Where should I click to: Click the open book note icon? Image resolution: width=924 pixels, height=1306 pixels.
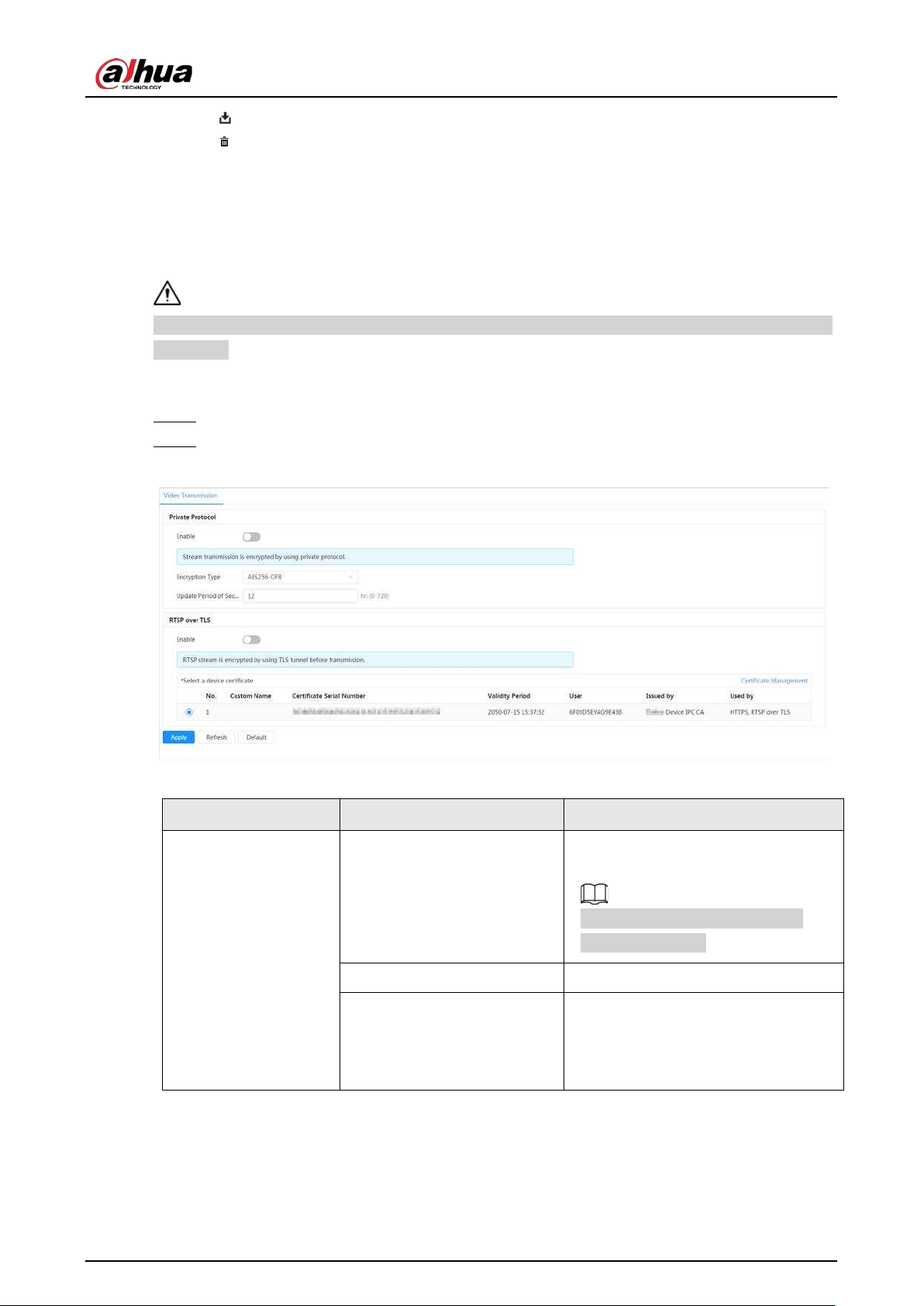tap(595, 894)
